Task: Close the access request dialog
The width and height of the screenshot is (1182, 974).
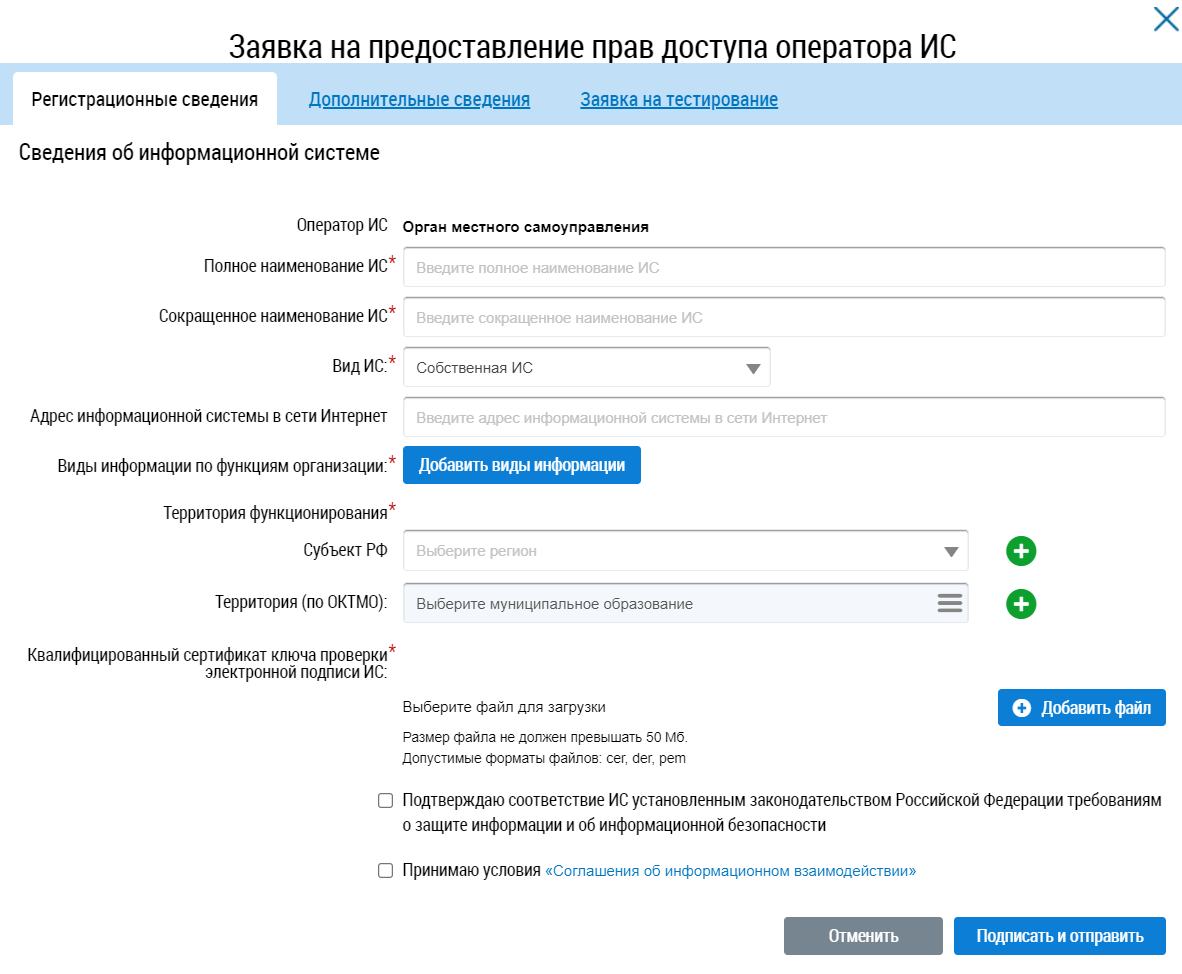Action: pos(1166,19)
